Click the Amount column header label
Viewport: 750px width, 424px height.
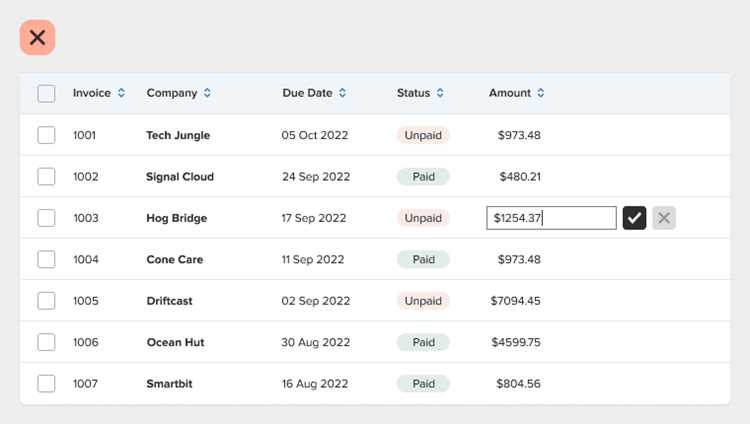(x=510, y=93)
